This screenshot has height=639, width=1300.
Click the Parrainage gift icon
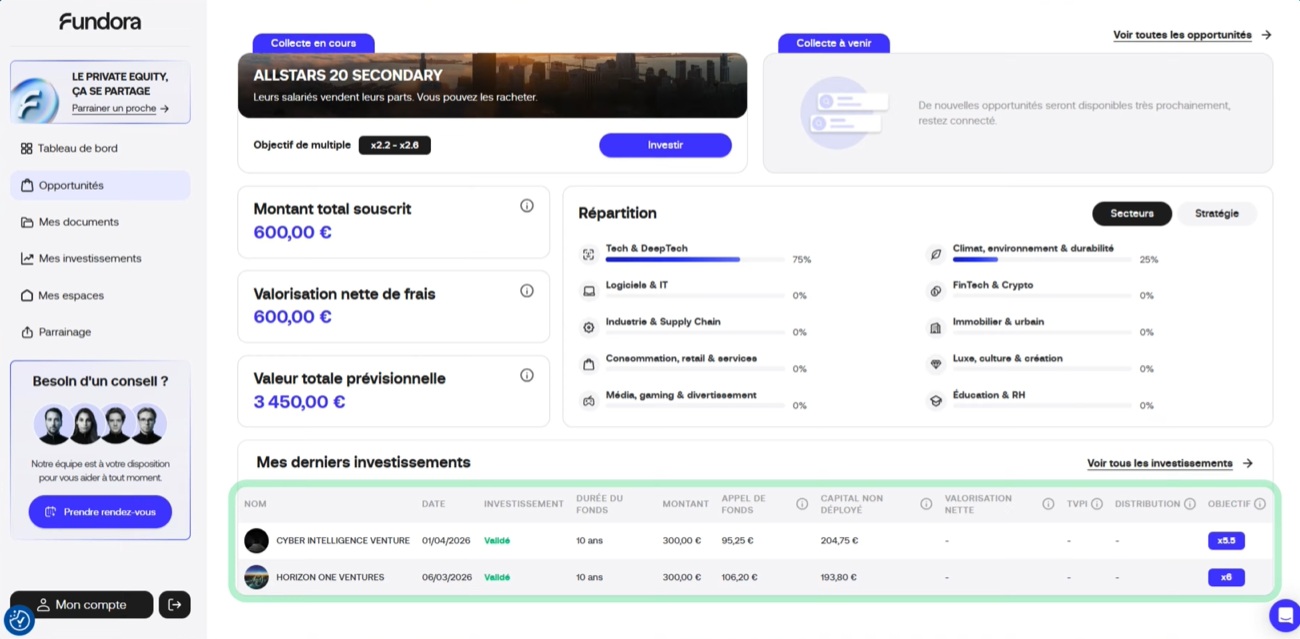(x=27, y=332)
